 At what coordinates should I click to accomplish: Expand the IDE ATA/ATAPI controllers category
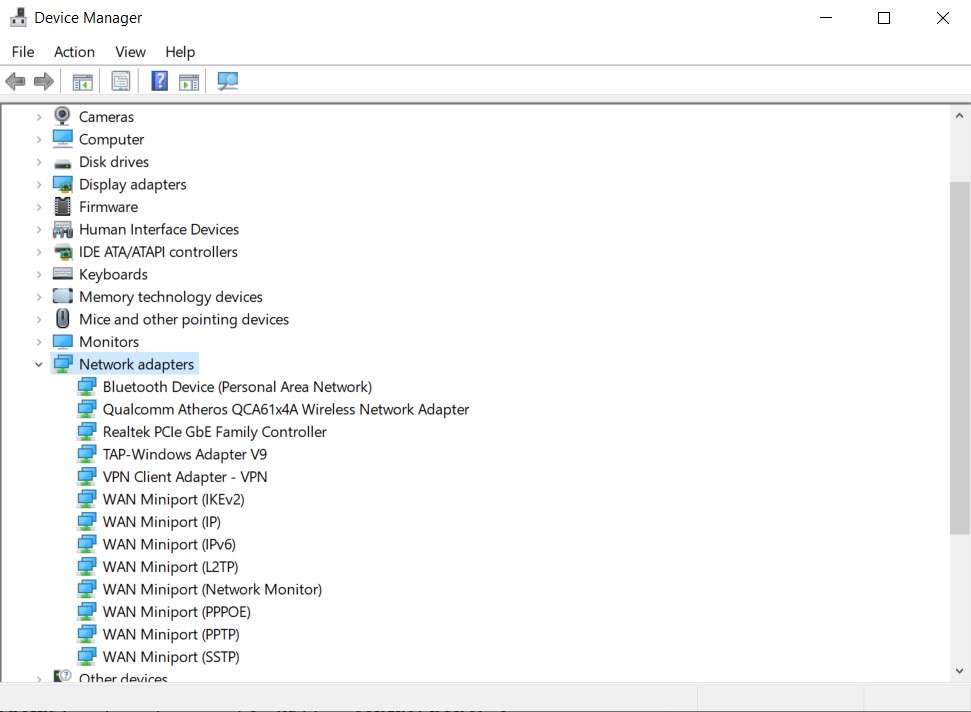[38, 252]
